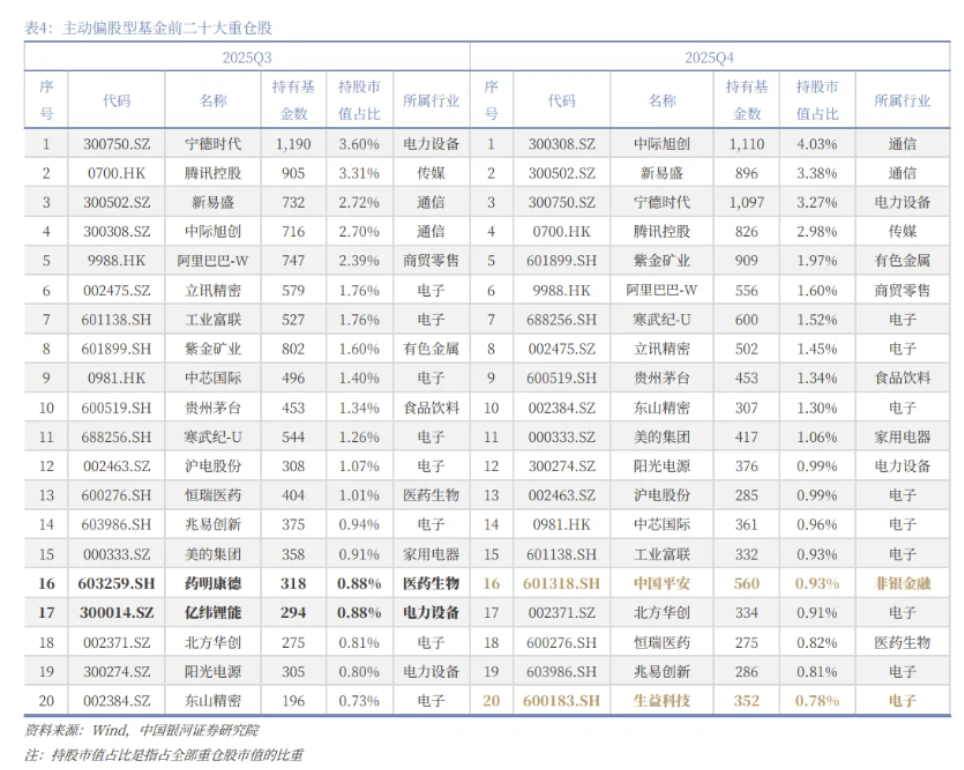The image size is (964, 770).
Task: Click the highlighted 生益科技 name cell
Action: (661, 701)
